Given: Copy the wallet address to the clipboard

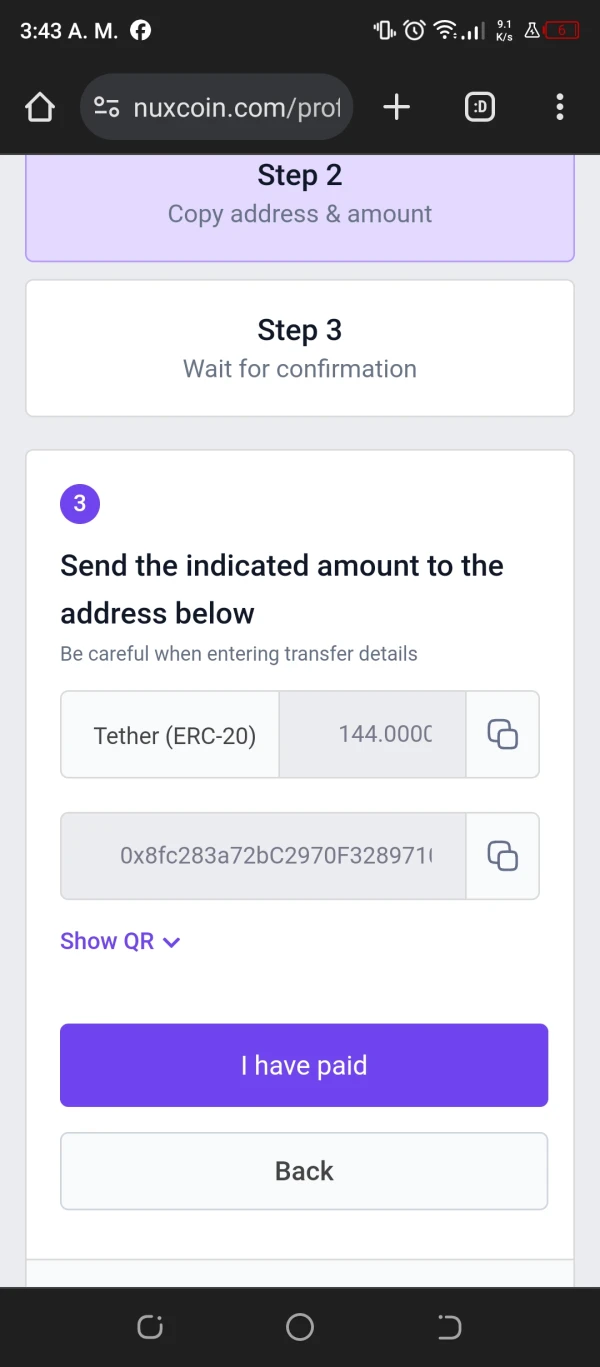Looking at the screenshot, I should pyautogui.click(x=502, y=856).
